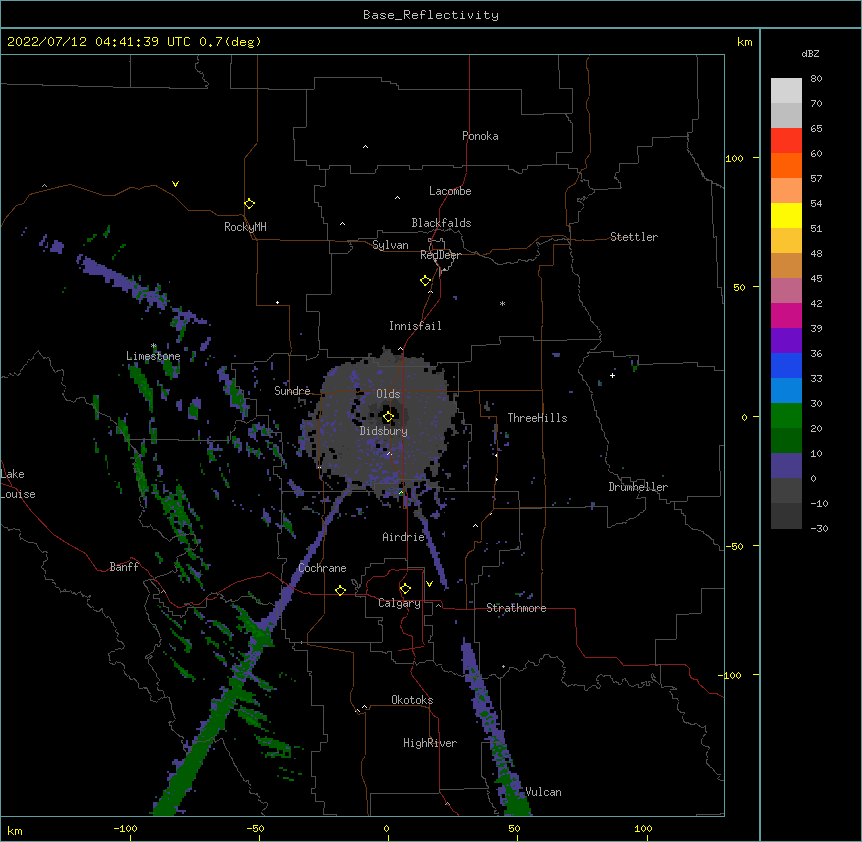This screenshot has width=862, height=842.
Task: Click the white asterisk near Limestone
Action: tap(154, 346)
